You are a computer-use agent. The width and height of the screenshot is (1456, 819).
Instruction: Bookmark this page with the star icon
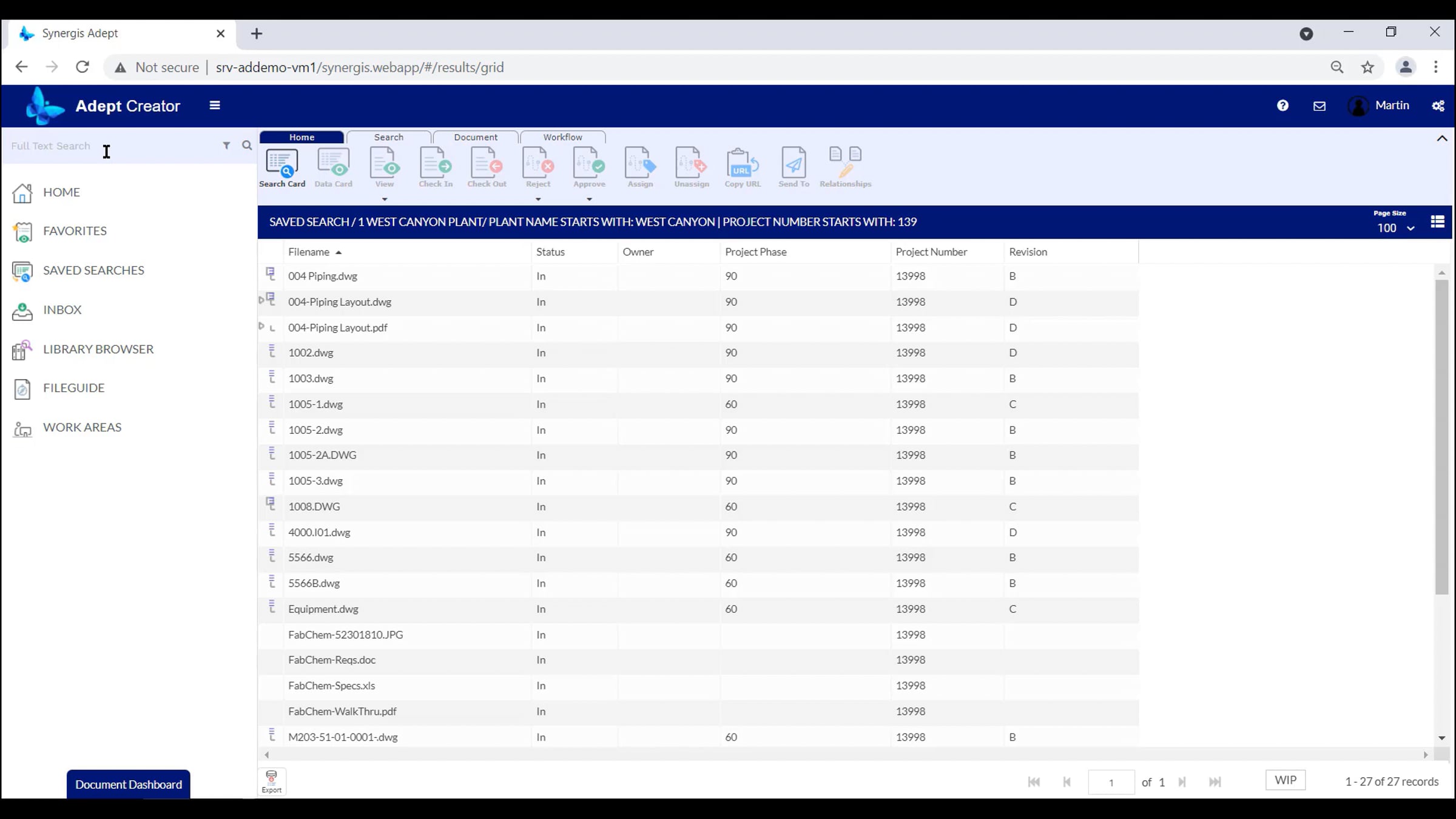point(1367,67)
